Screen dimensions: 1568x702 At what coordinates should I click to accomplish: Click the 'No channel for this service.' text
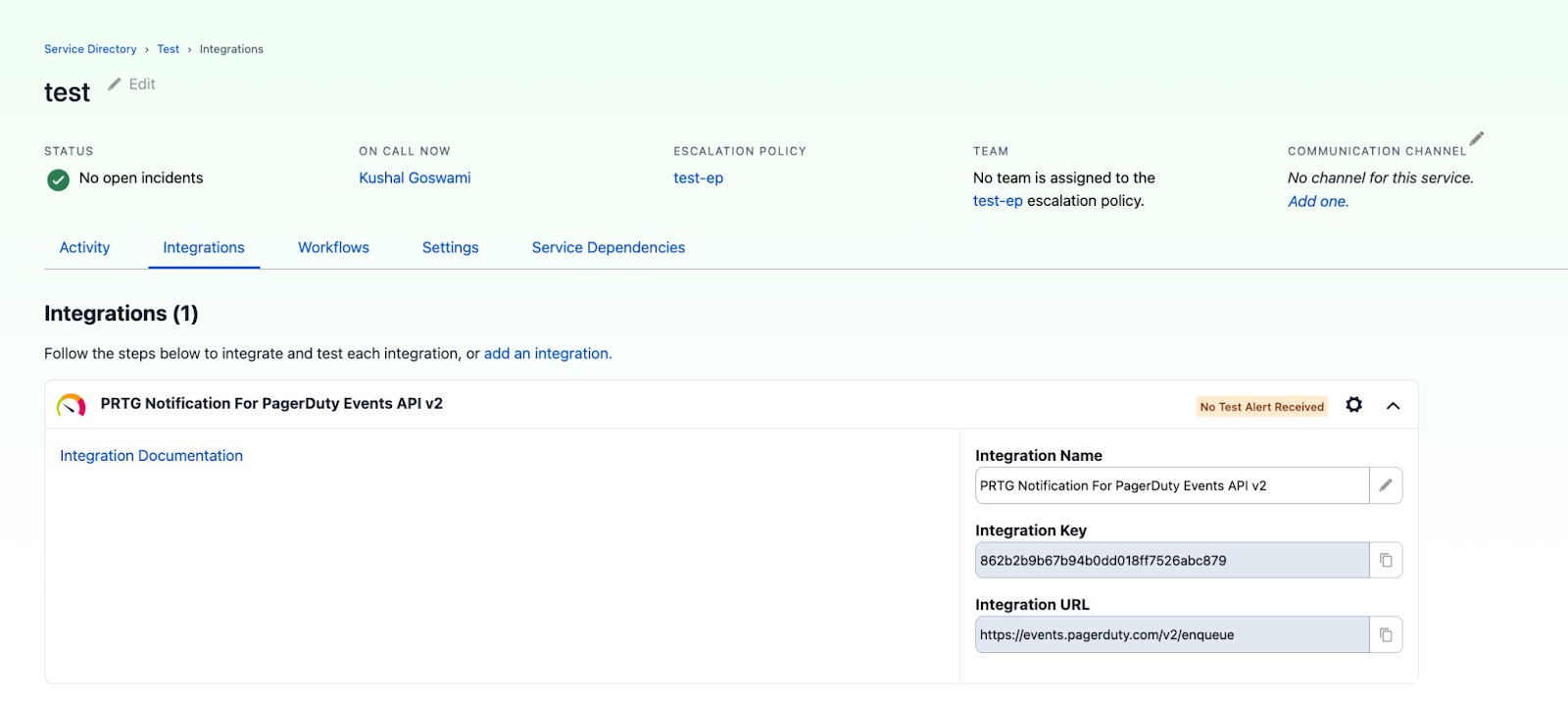pyautogui.click(x=1381, y=178)
